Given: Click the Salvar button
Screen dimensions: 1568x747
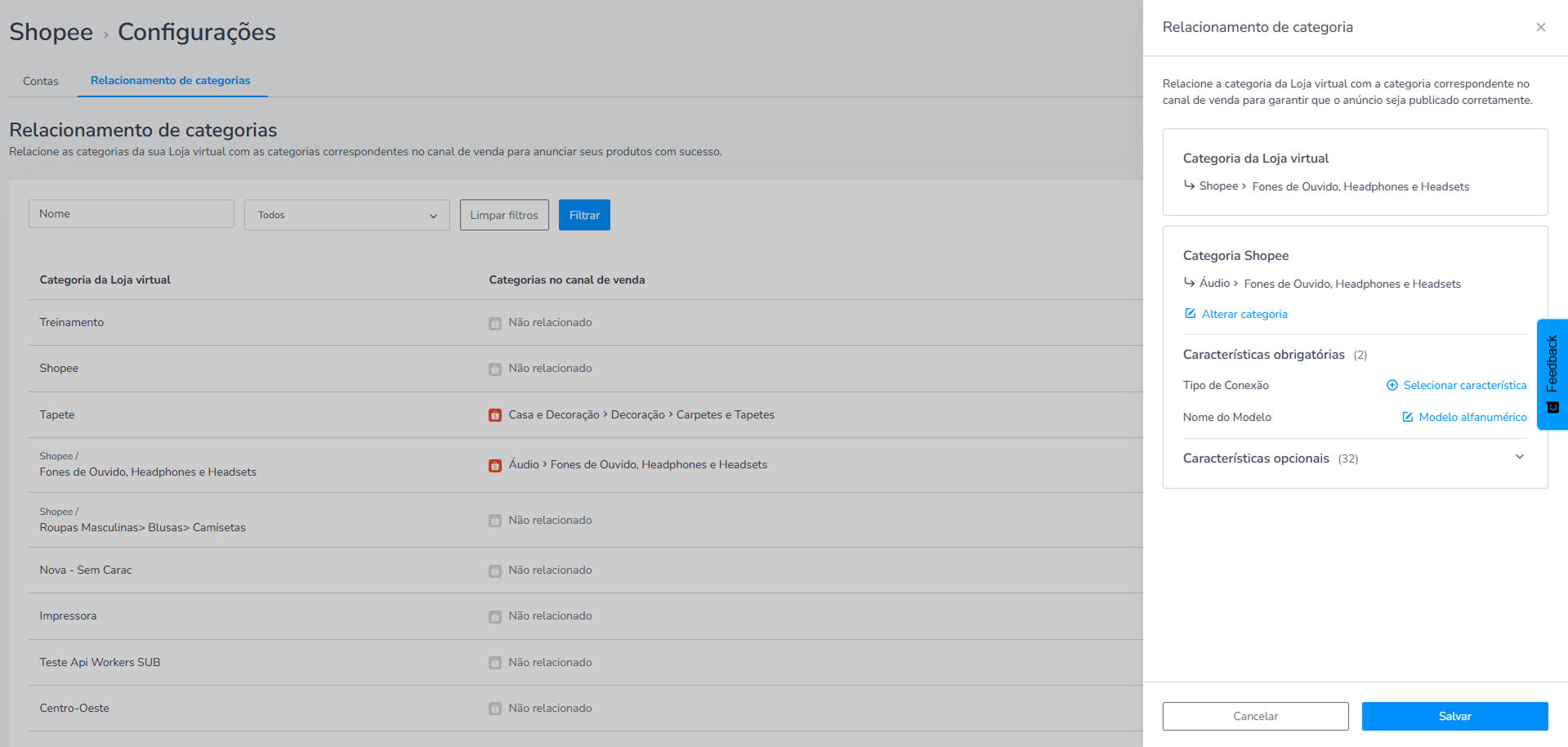Looking at the screenshot, I should tap(1455, 716).
